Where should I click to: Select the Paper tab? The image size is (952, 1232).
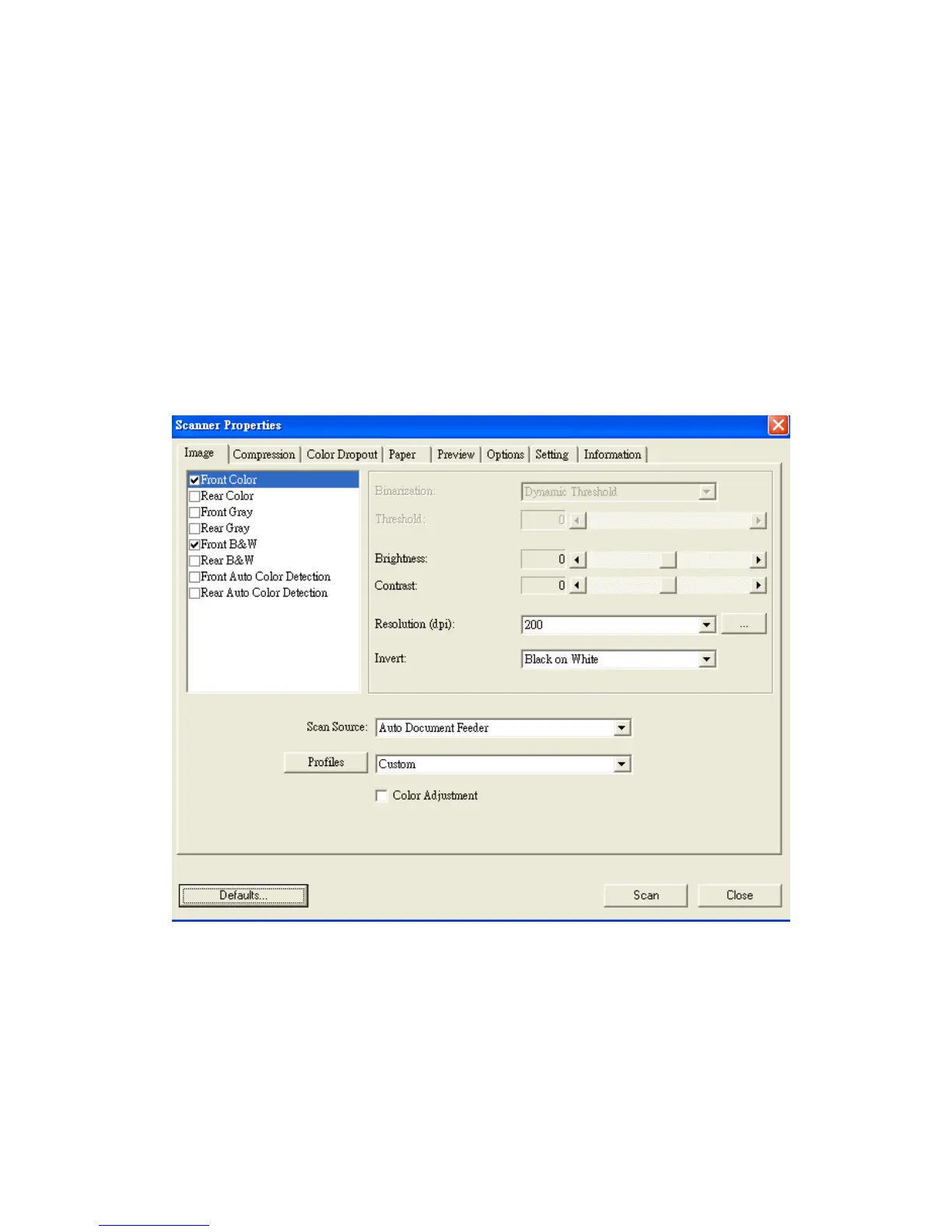pyautogui.click(x=403, y=455)
